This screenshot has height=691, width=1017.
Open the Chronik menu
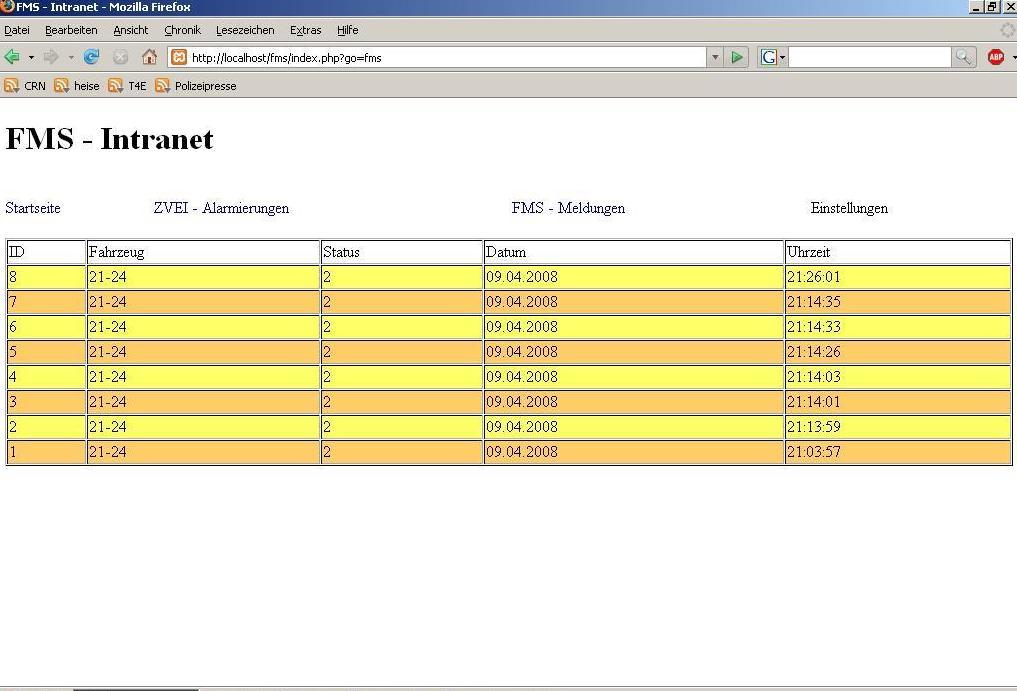pos(182,30)
